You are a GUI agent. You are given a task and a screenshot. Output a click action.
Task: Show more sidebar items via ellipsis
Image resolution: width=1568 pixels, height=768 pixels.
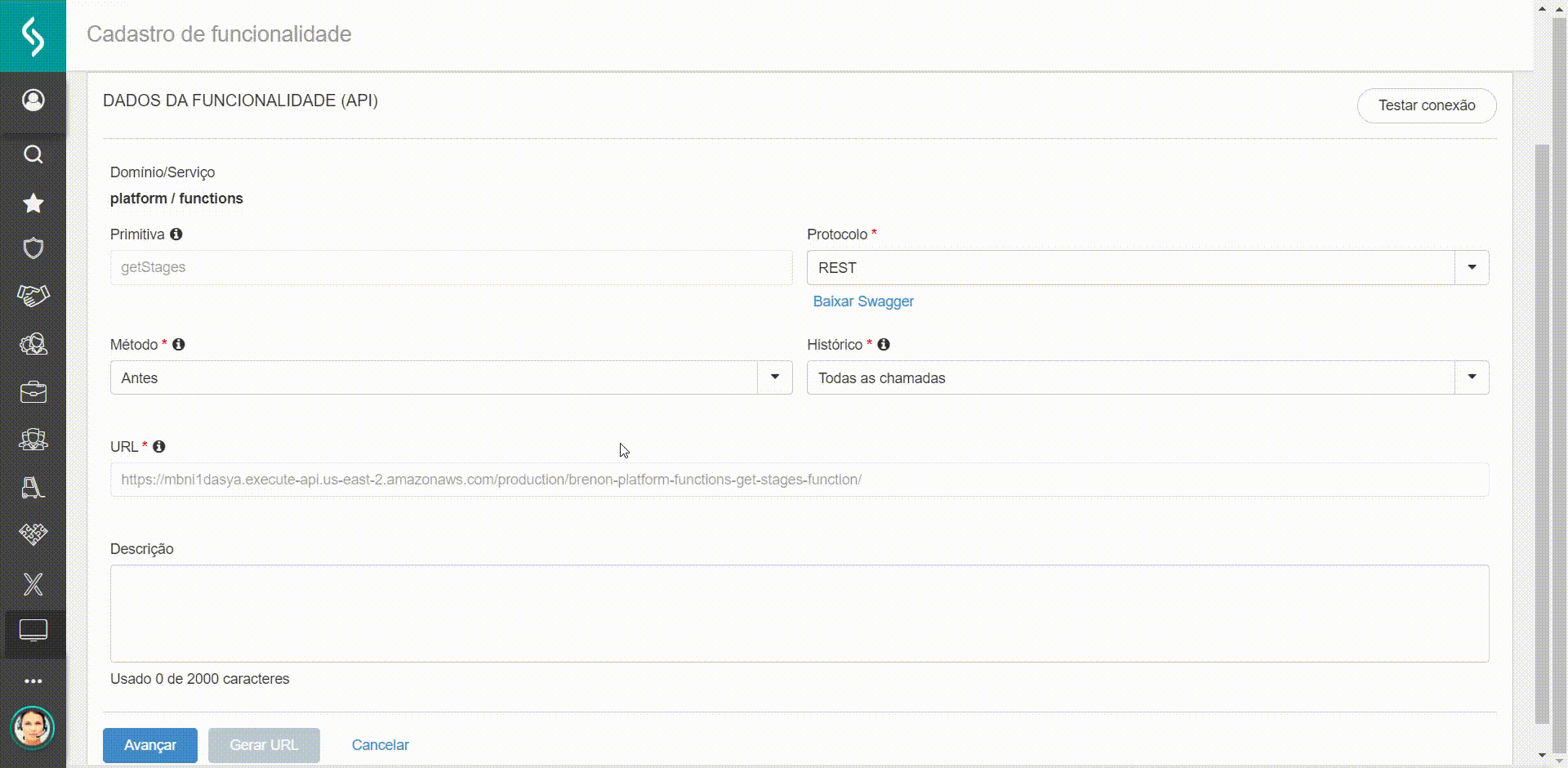tap(33, 681)
